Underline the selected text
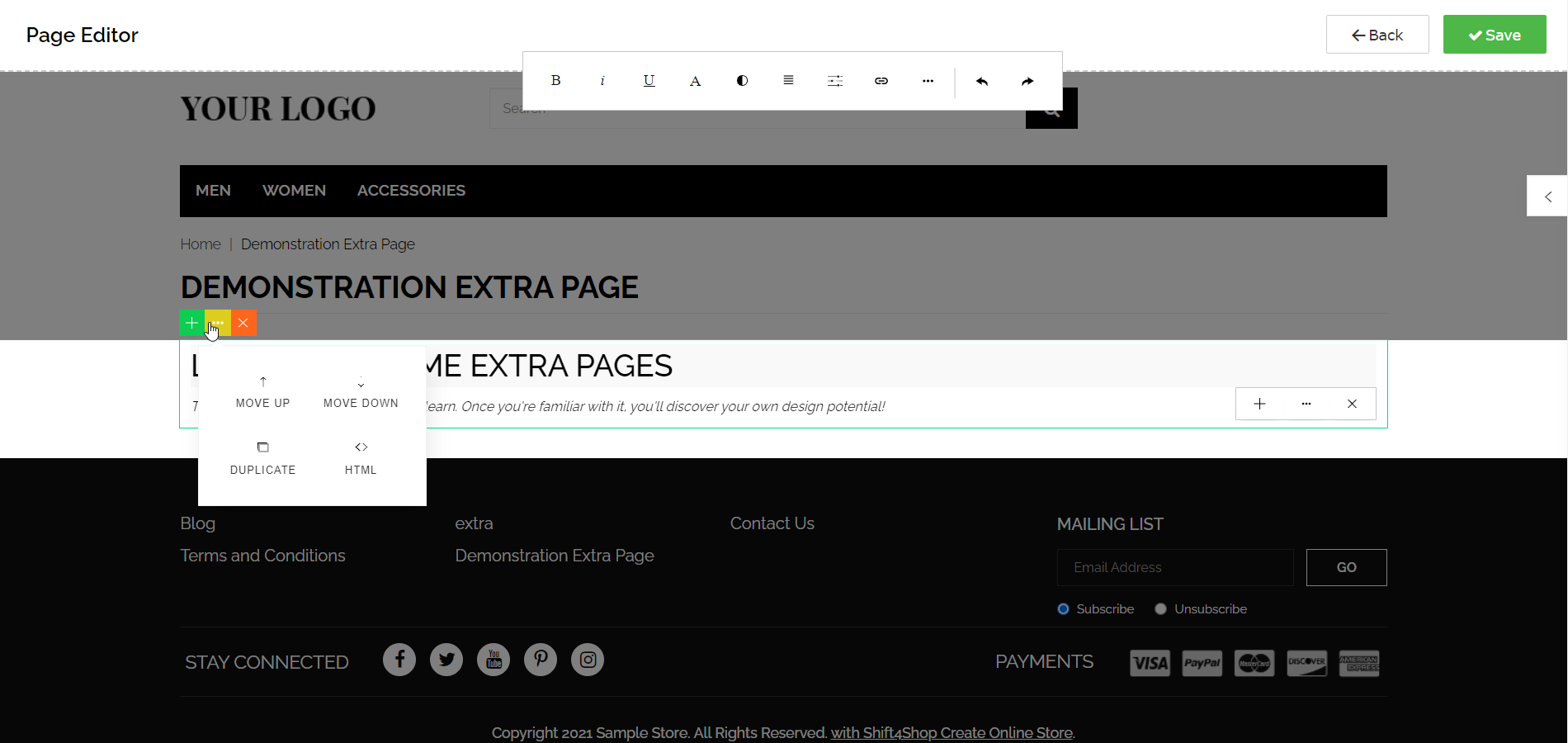 tap(649, 80)
